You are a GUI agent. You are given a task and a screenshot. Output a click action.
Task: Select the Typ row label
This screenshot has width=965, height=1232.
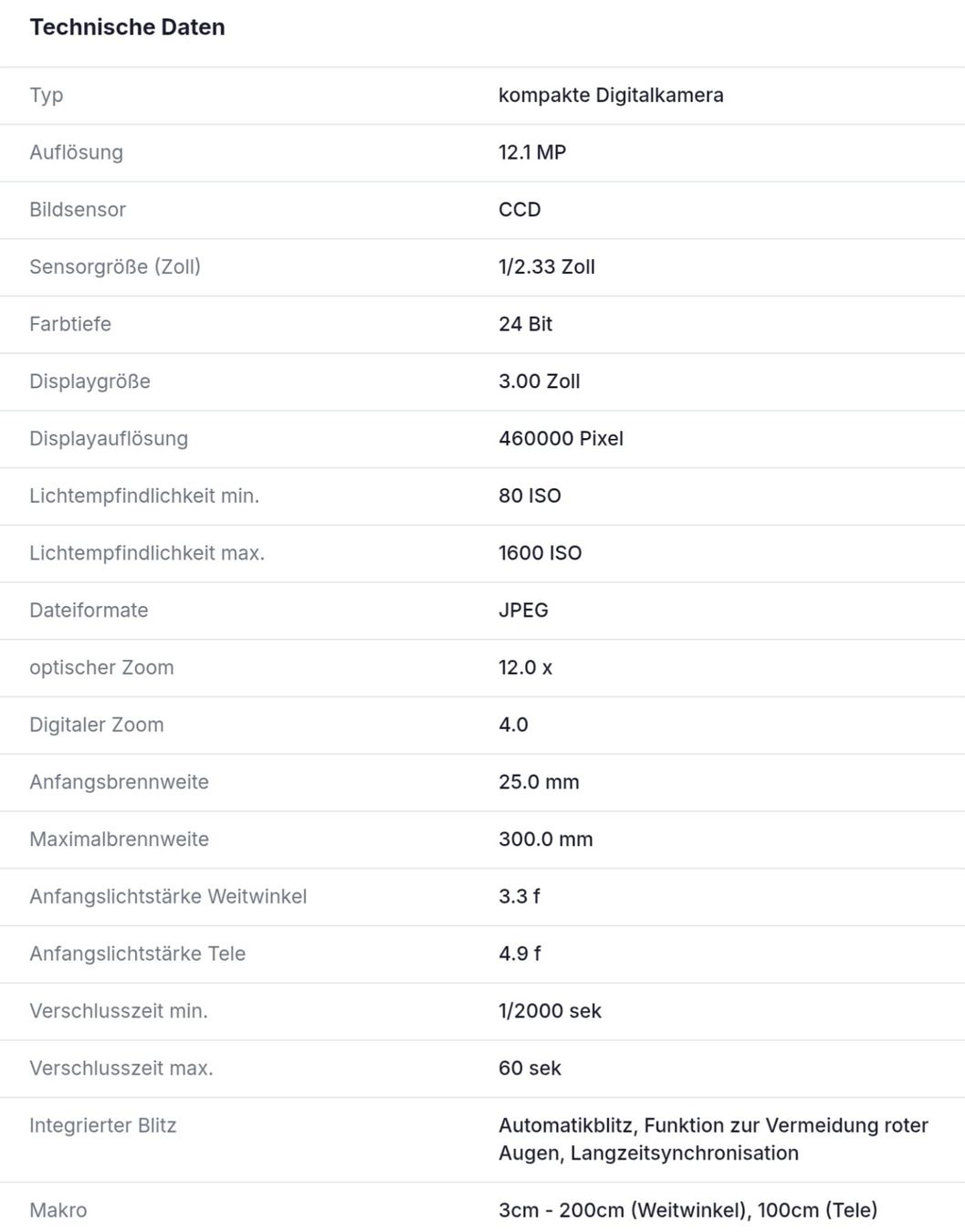tap(47, 96)
